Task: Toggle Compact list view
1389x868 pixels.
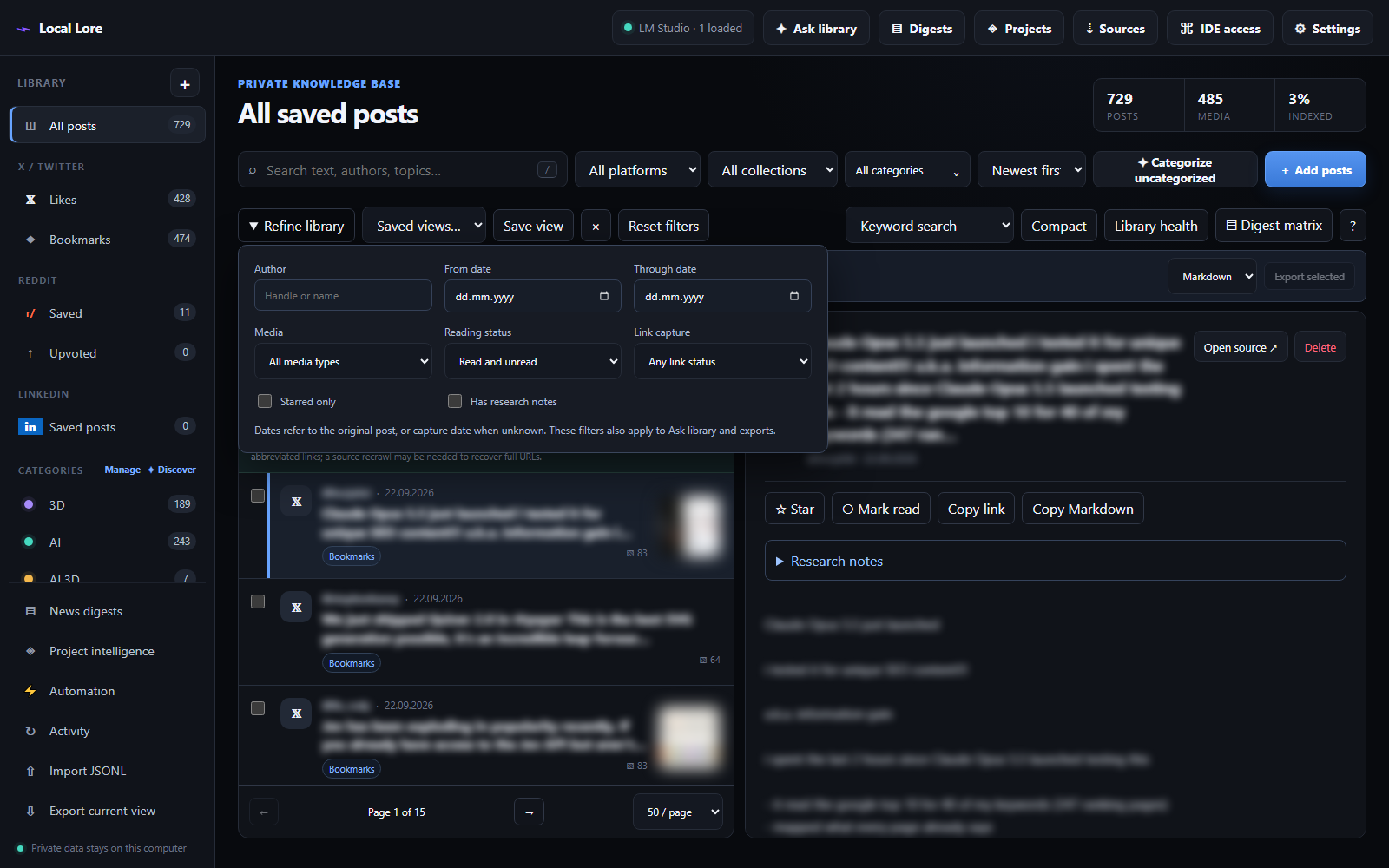Action: point(1058,226)
